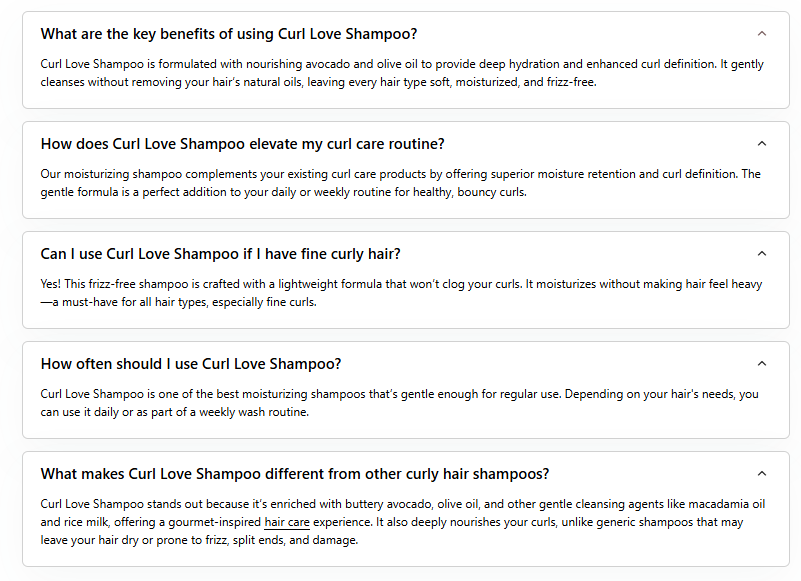Click 'Can I use Curl Love Shampoo' heading
Screen dimensions: 801x581
[220, 254]
